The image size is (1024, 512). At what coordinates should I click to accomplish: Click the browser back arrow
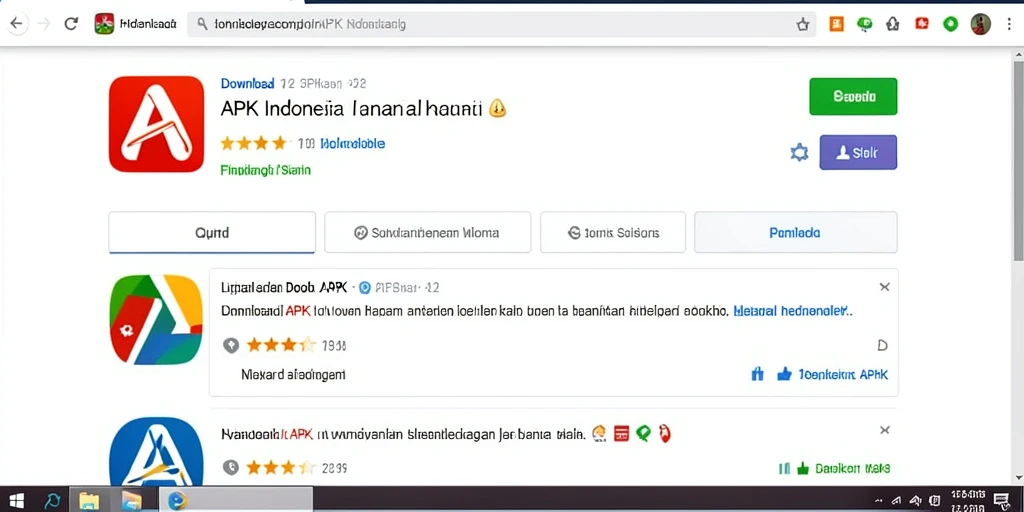16,24
